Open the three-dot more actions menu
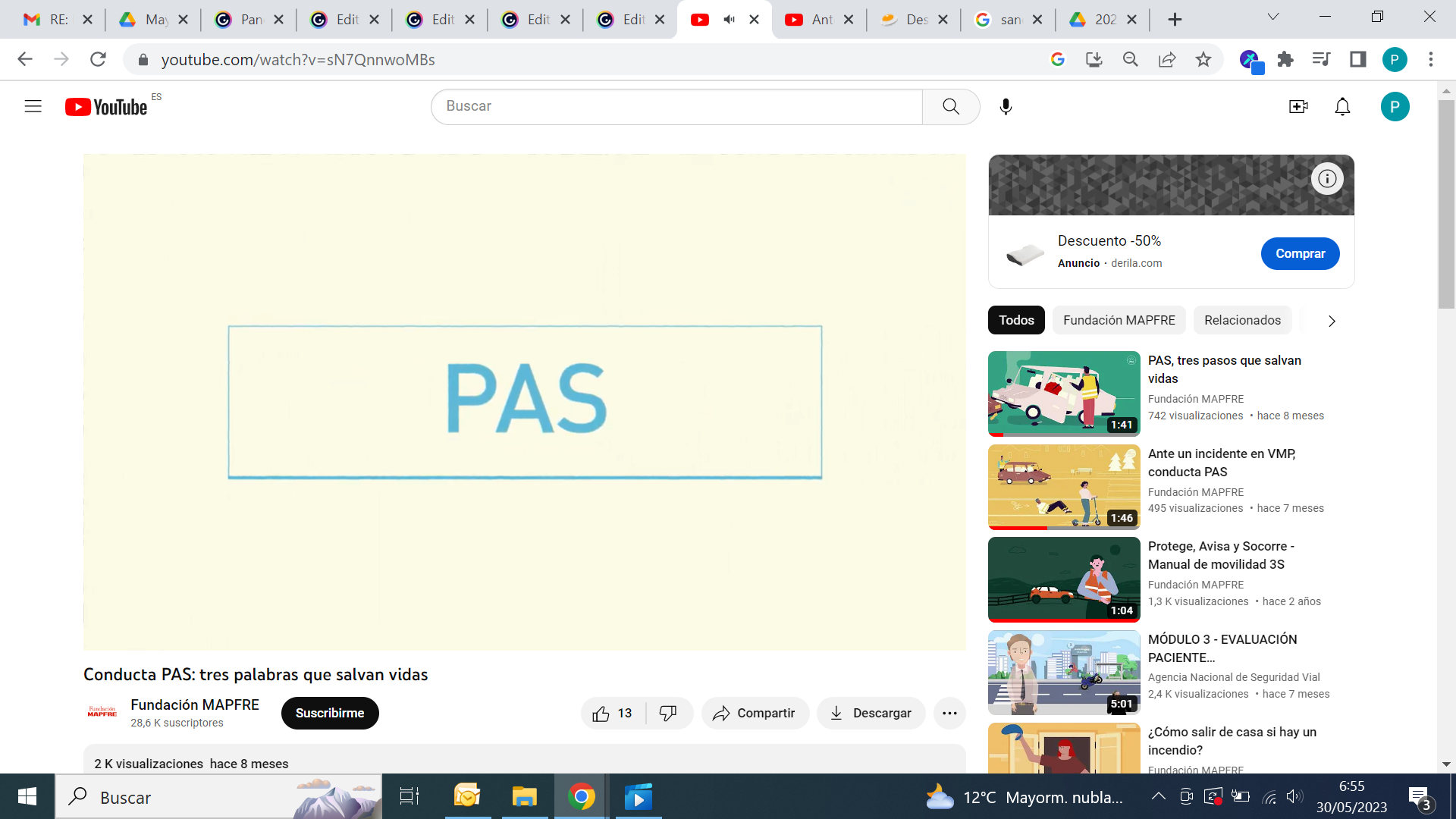 (949, 713)
